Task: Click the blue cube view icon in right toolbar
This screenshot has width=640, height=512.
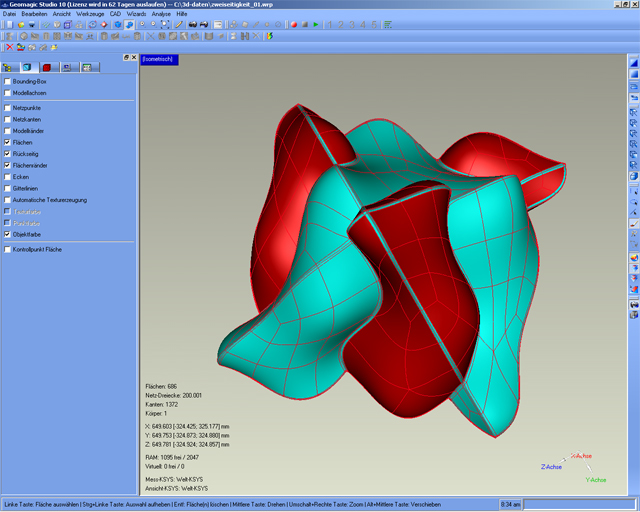Action: (633, 176)
